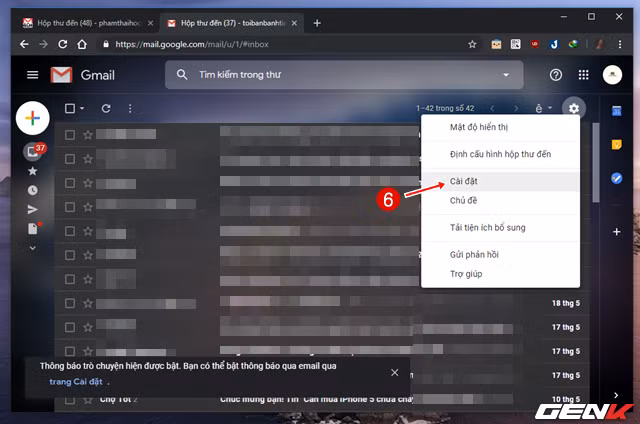Open the Google apps grid
640x424 pixels.
pos(584,75)
